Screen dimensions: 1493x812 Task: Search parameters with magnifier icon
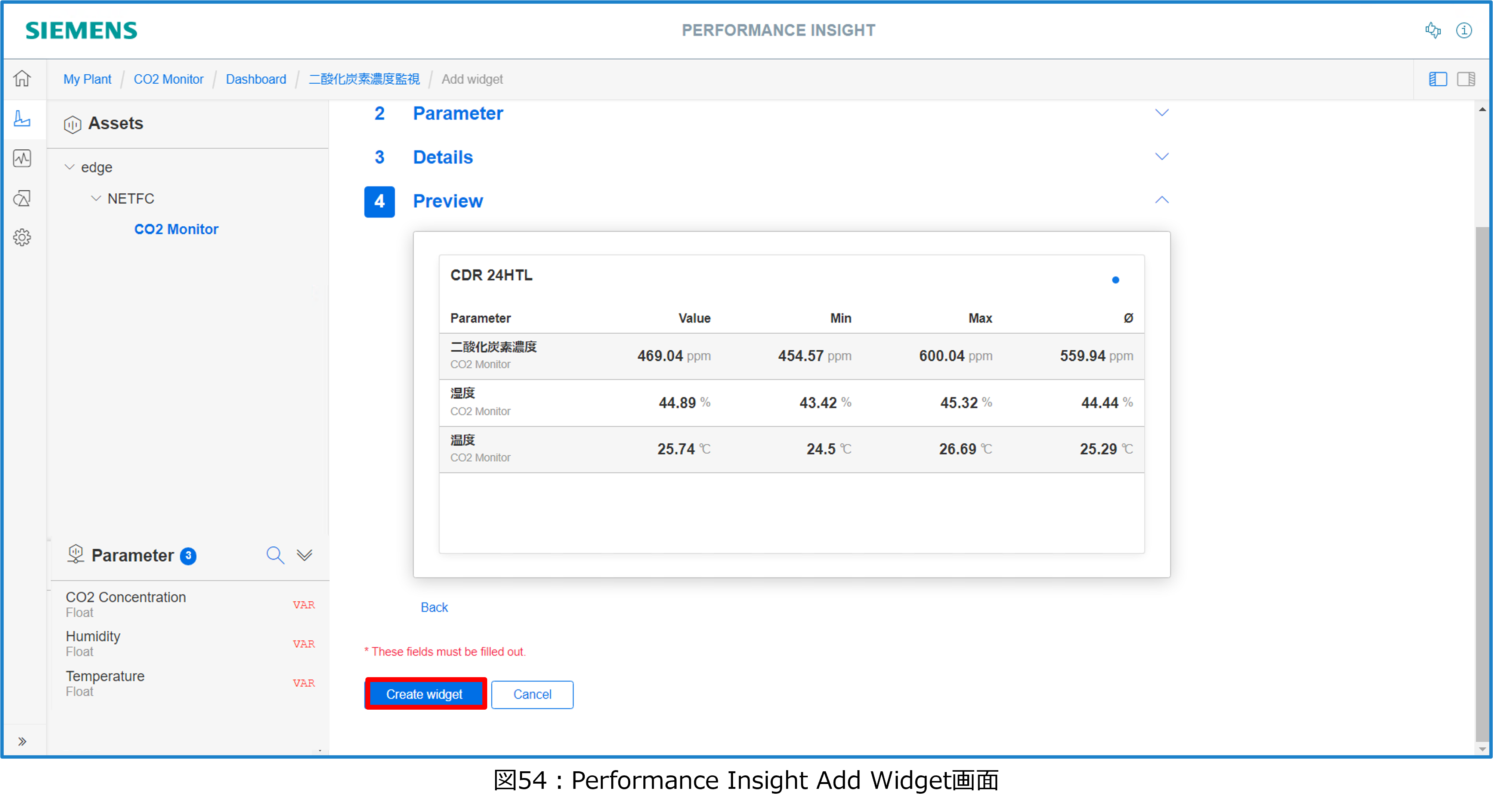[275, 555]
